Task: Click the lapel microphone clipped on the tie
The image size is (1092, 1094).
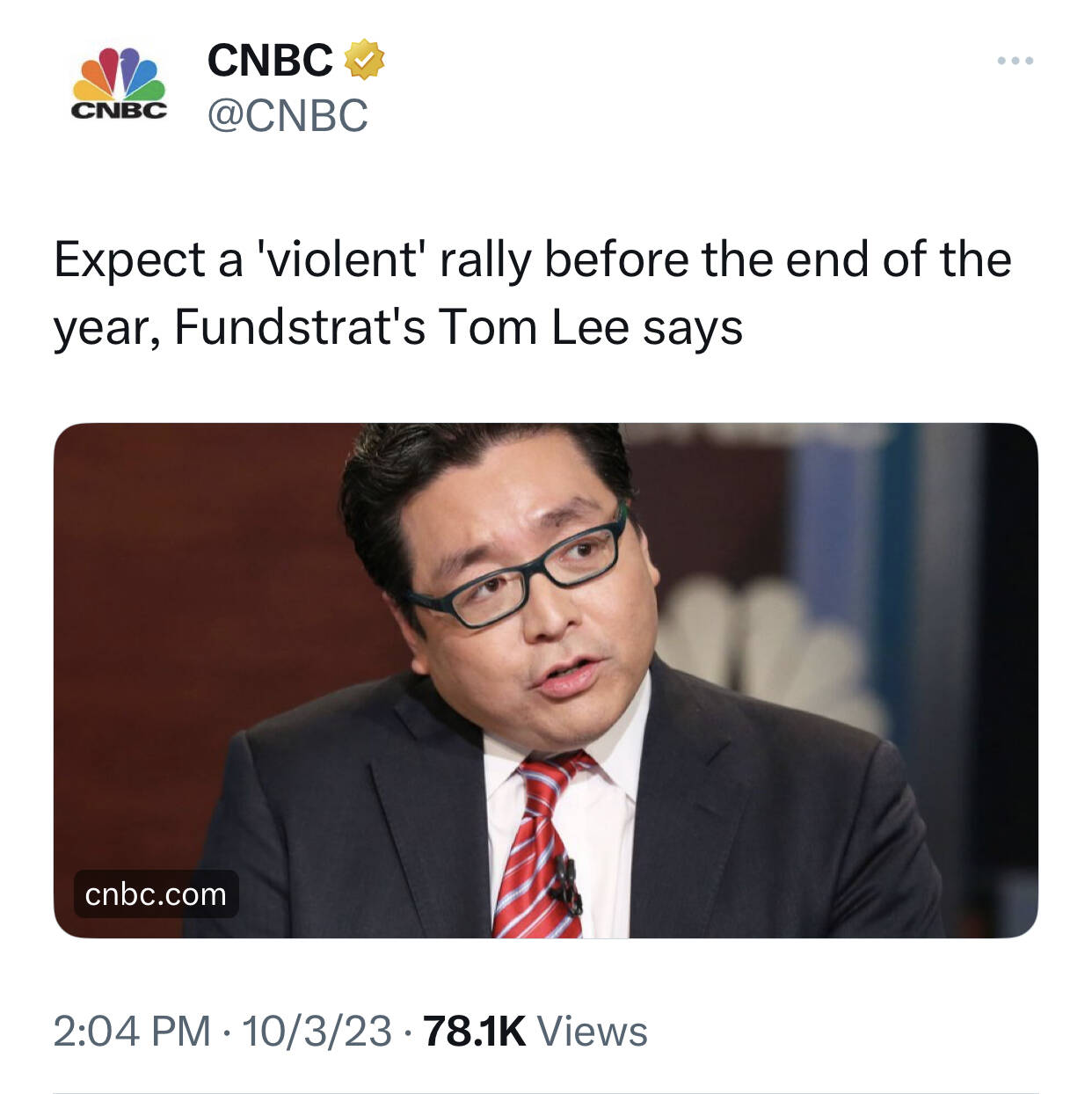Action: pos(565,884)
